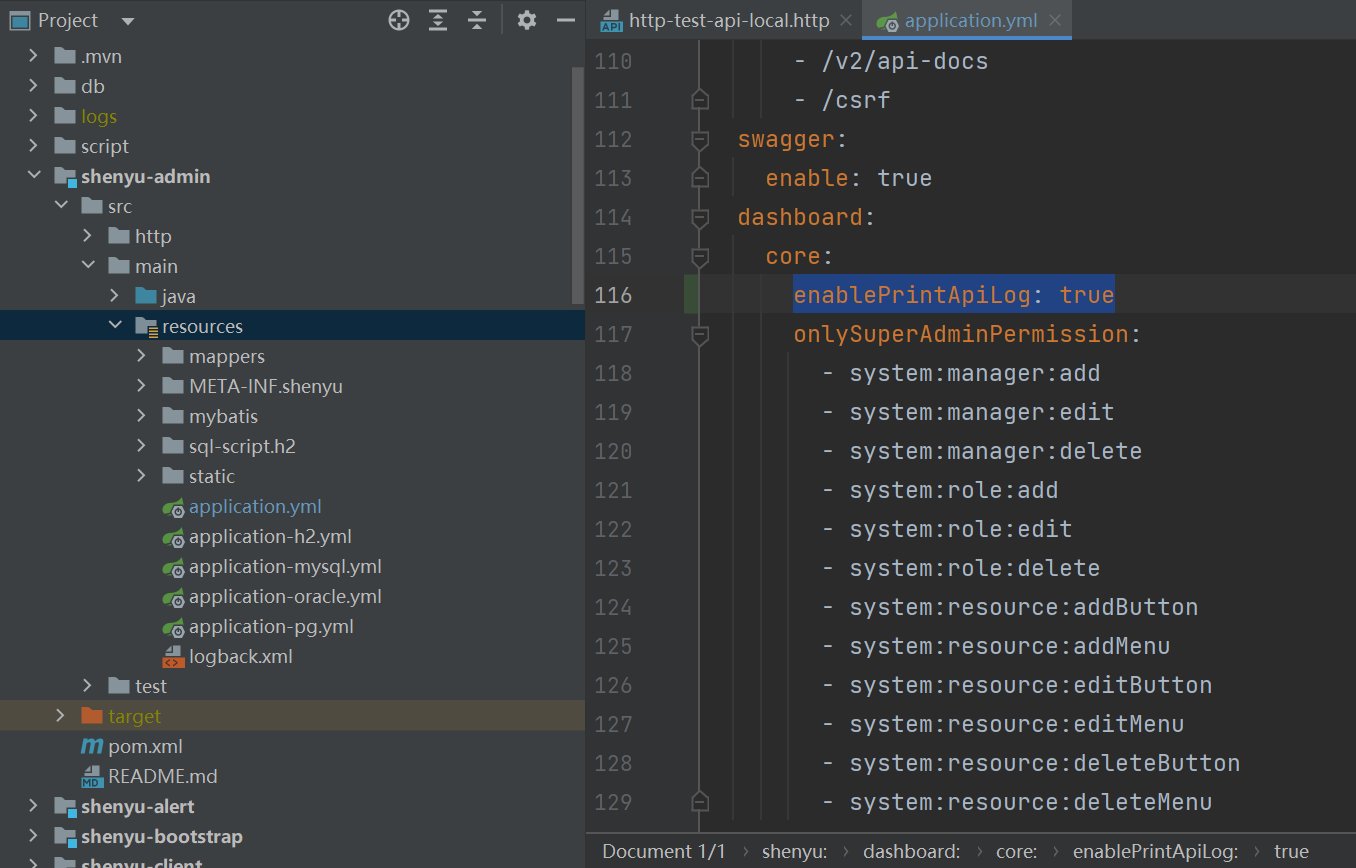The height and width of the screenshot is (868, 1356).
Task: Click the pom.xml Maven file icon
Action: (x=92, y=747)
